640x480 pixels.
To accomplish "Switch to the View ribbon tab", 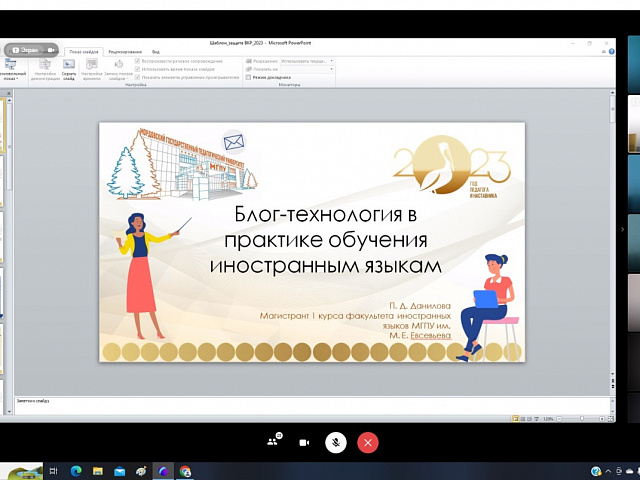I will (x=155, y=51).
